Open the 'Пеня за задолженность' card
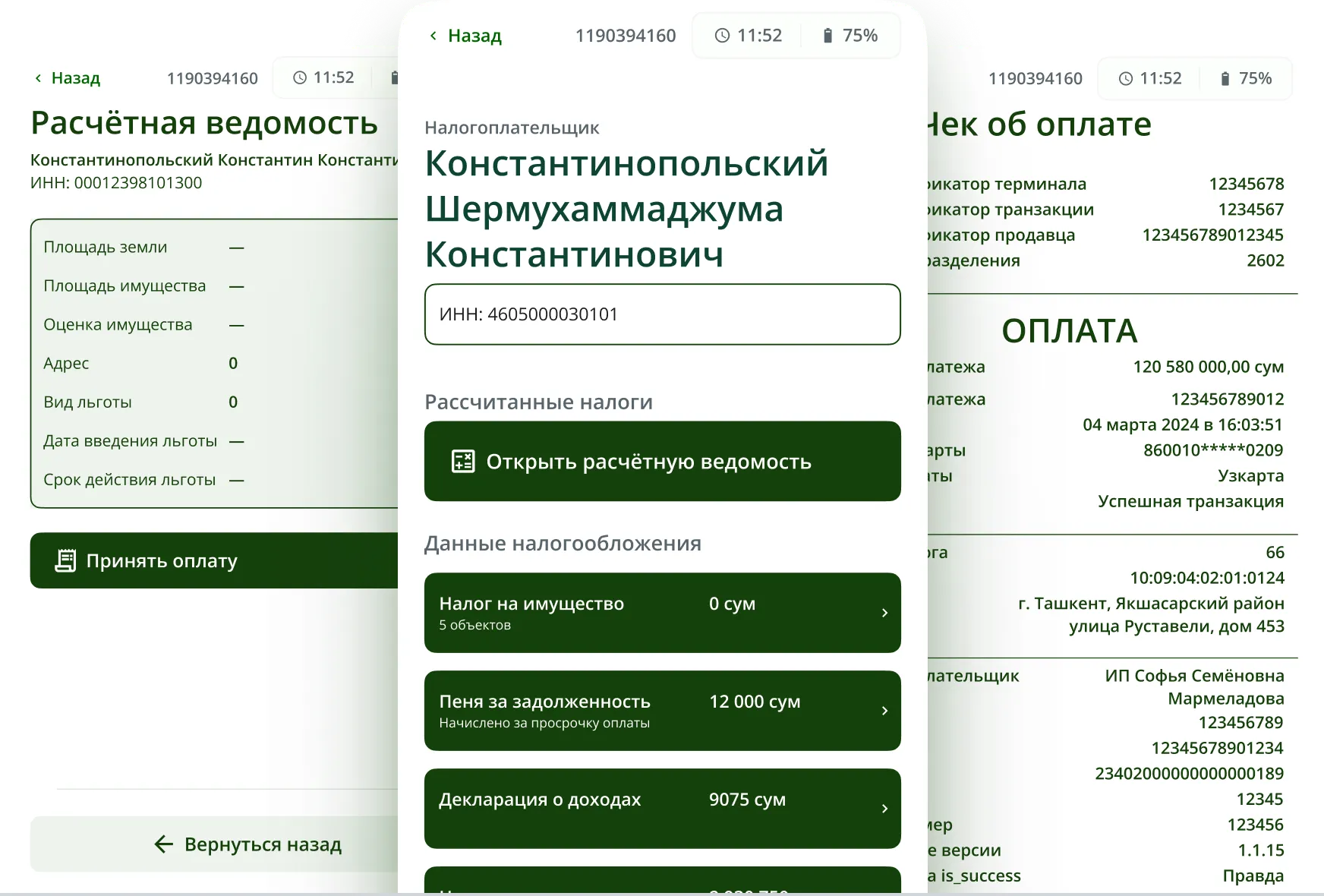 click(662, 711)
